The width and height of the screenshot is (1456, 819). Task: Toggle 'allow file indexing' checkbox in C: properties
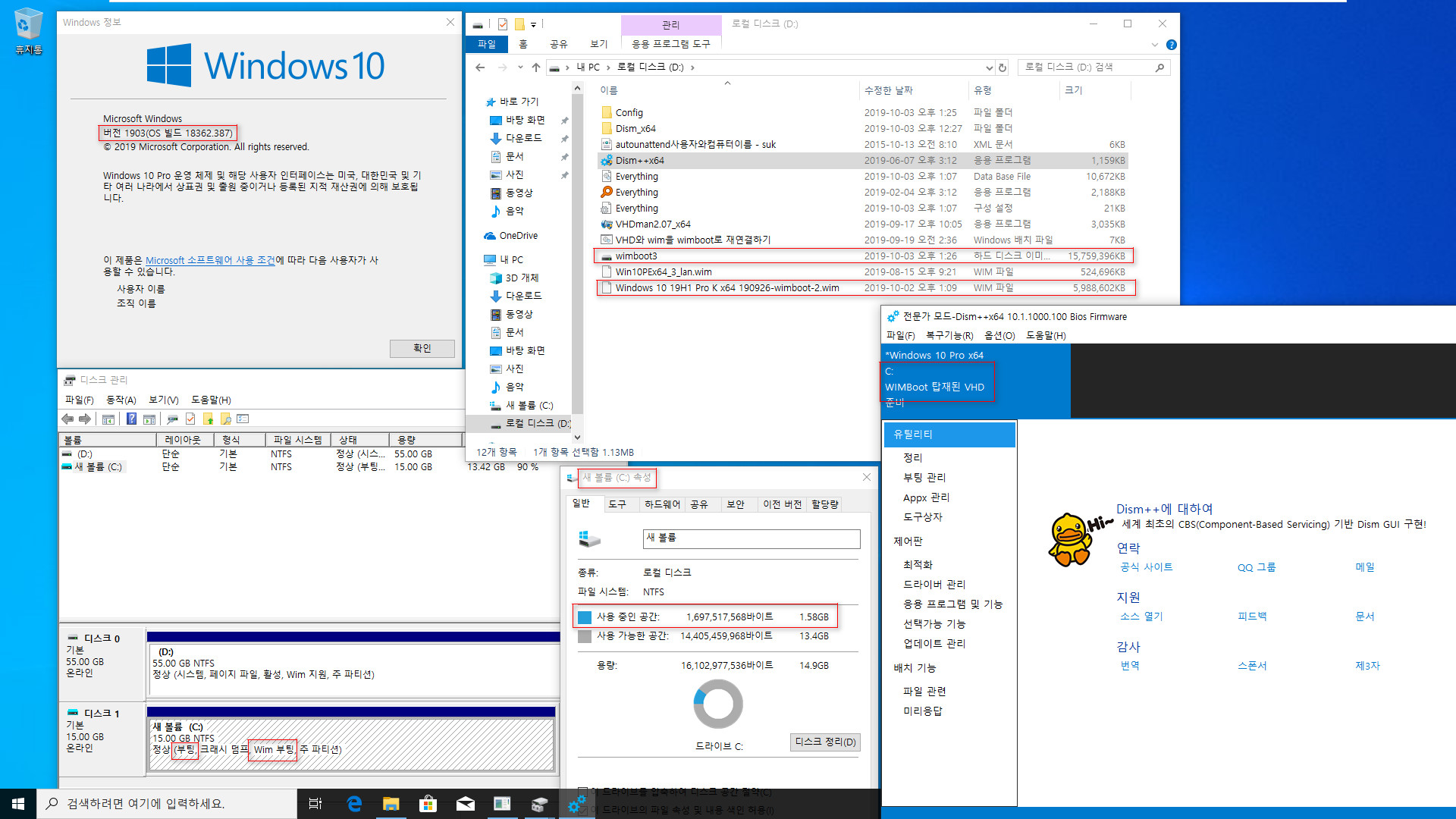(x=582, y=810)
